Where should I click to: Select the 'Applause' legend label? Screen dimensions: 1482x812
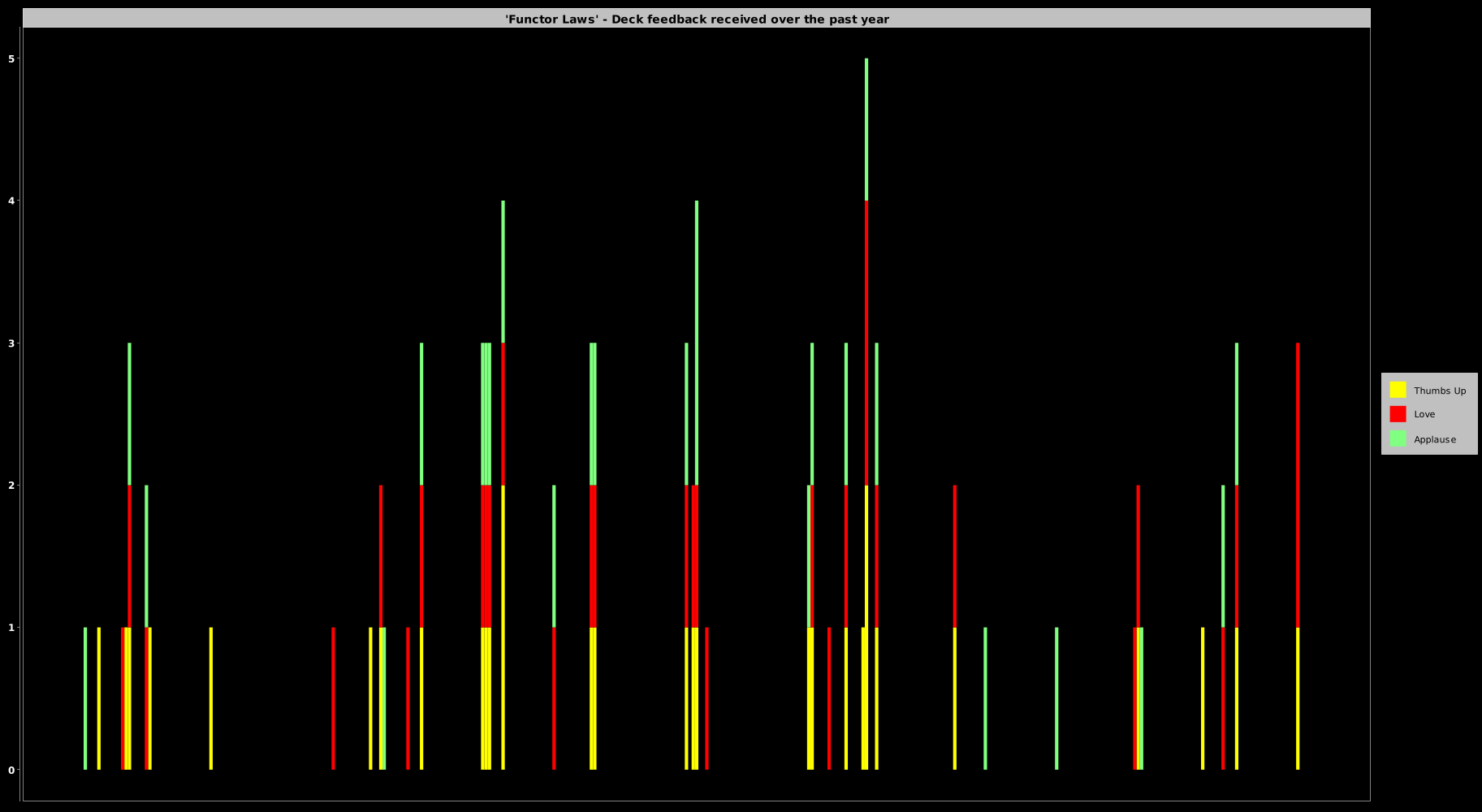[1435, 439]
